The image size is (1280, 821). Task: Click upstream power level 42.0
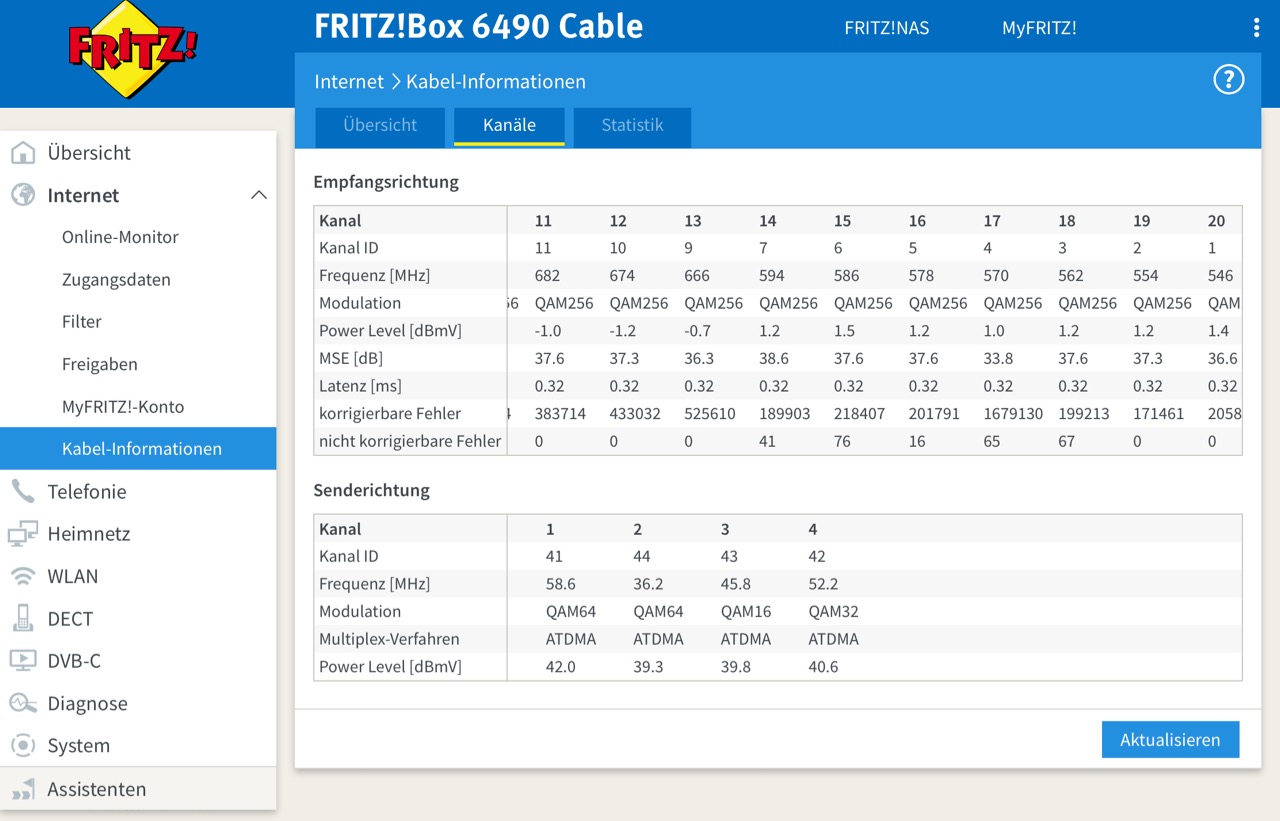coord(560,666)
